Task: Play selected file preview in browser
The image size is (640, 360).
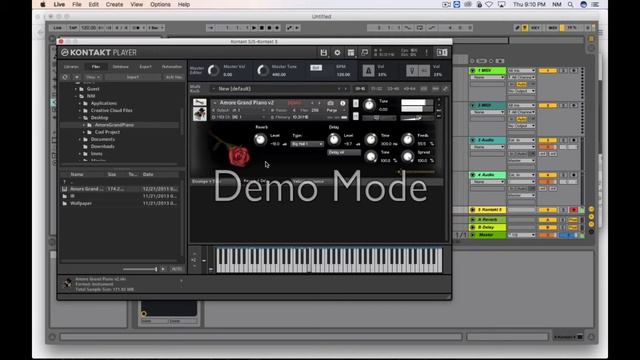Action: click(163, 269)
